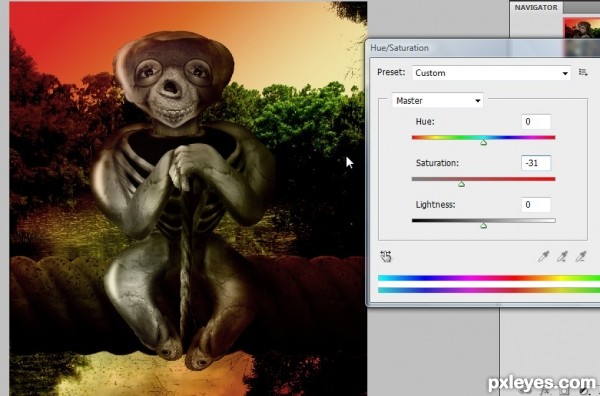Choose the subtract-from-sample eyedropper

(x=581, y=256)
